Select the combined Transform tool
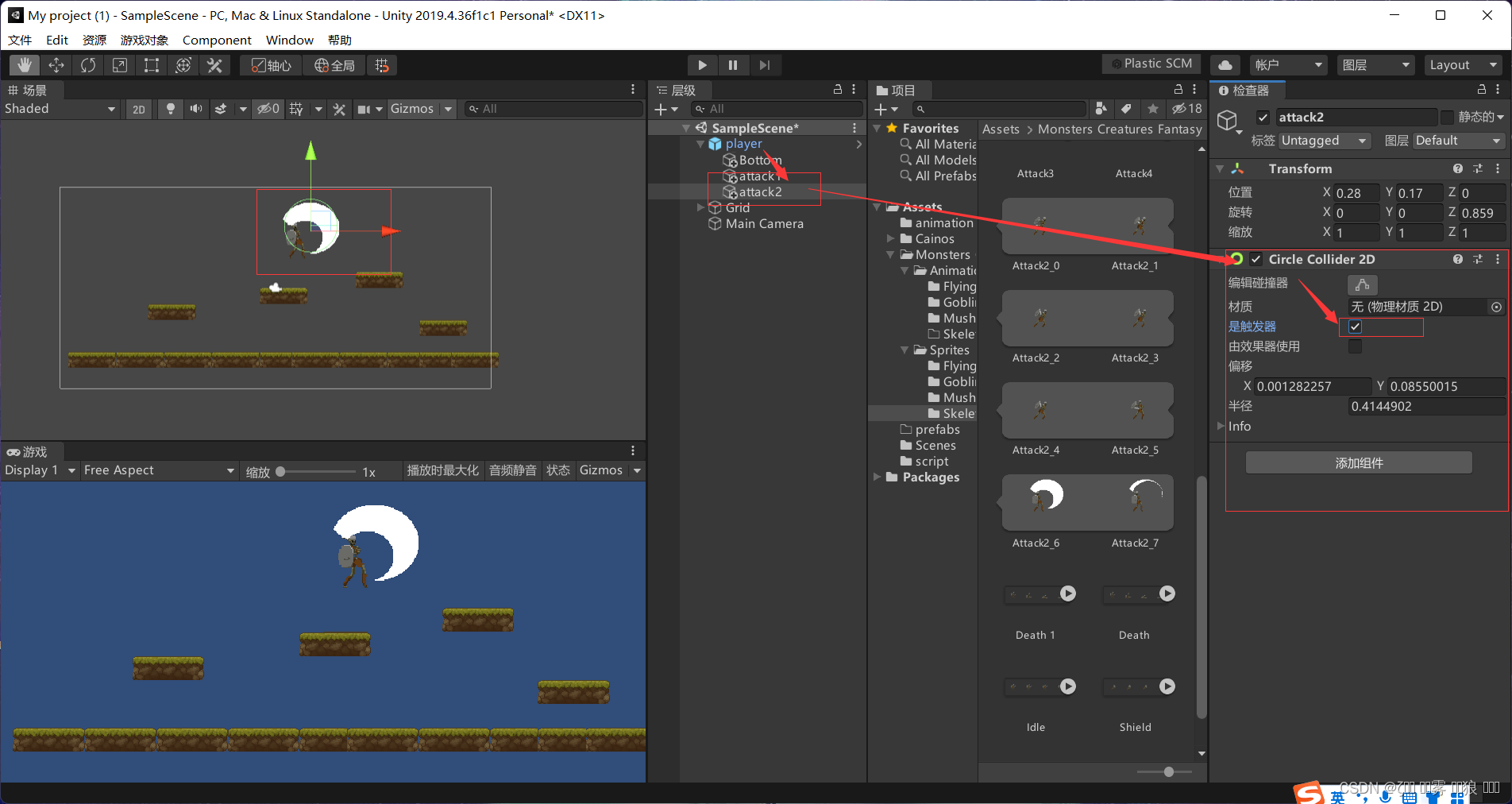 pos(183,65)
